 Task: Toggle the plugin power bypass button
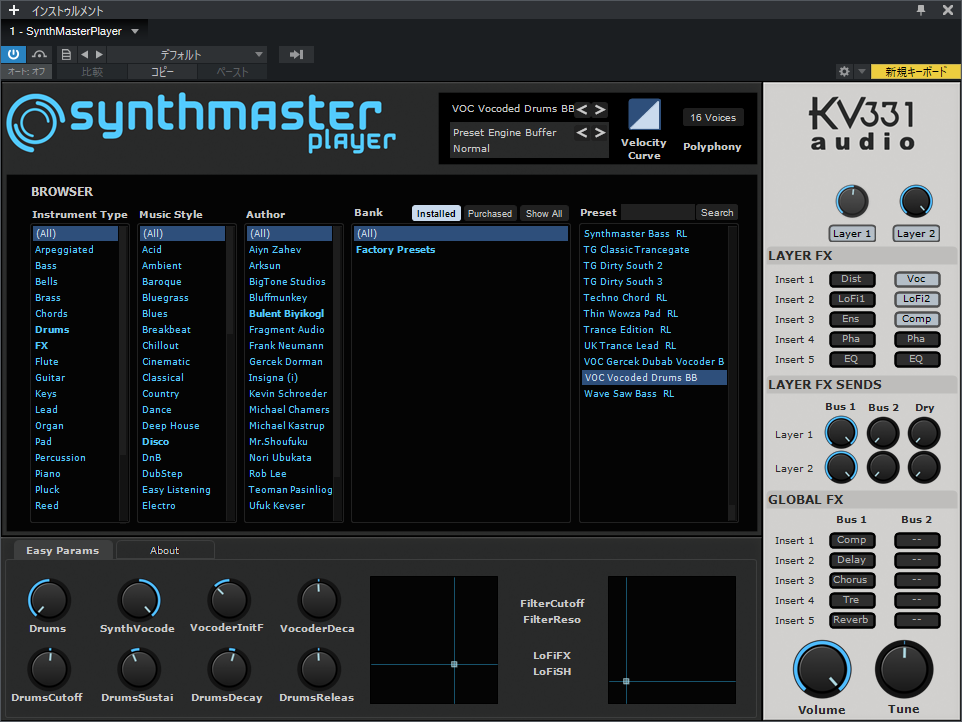13,54
